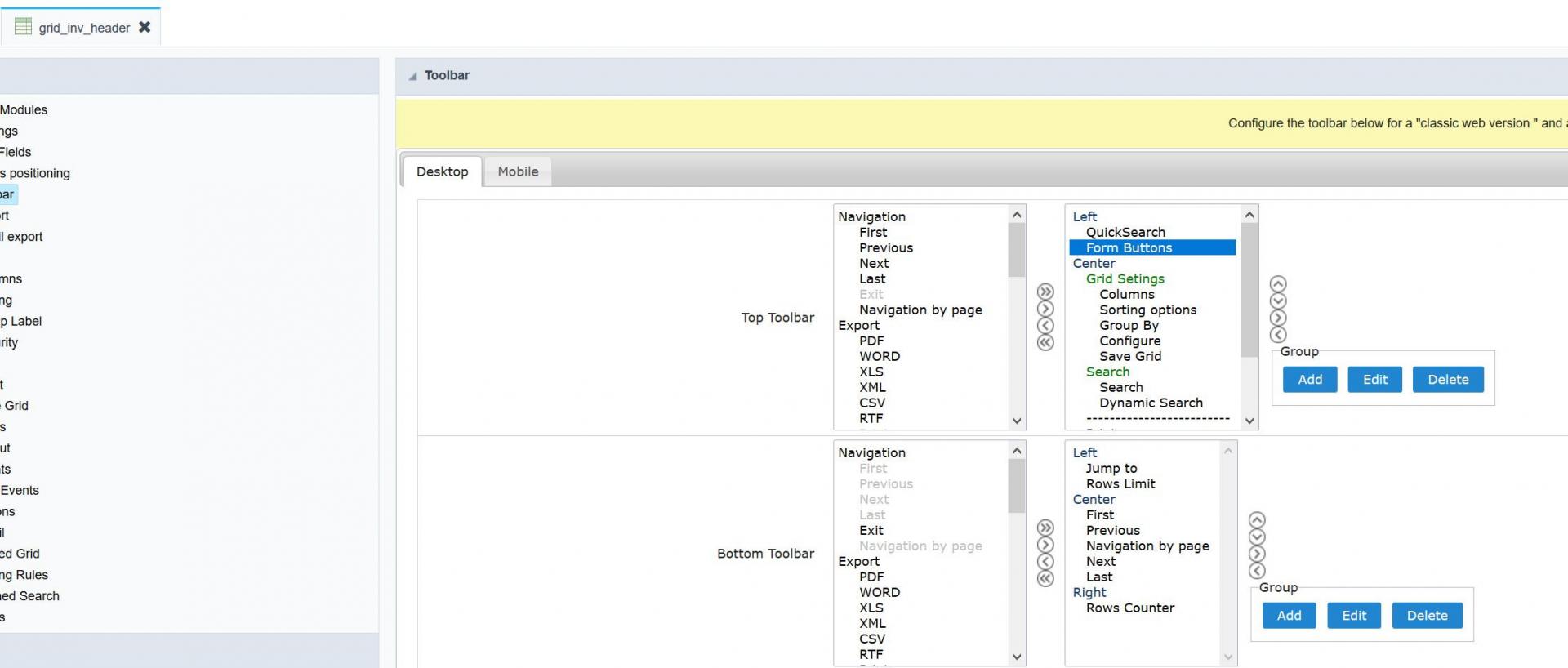Select CSV in Bottom Toolbar available list
Viewport: 1568px width, 668px height.
click(x=872, y=639)
